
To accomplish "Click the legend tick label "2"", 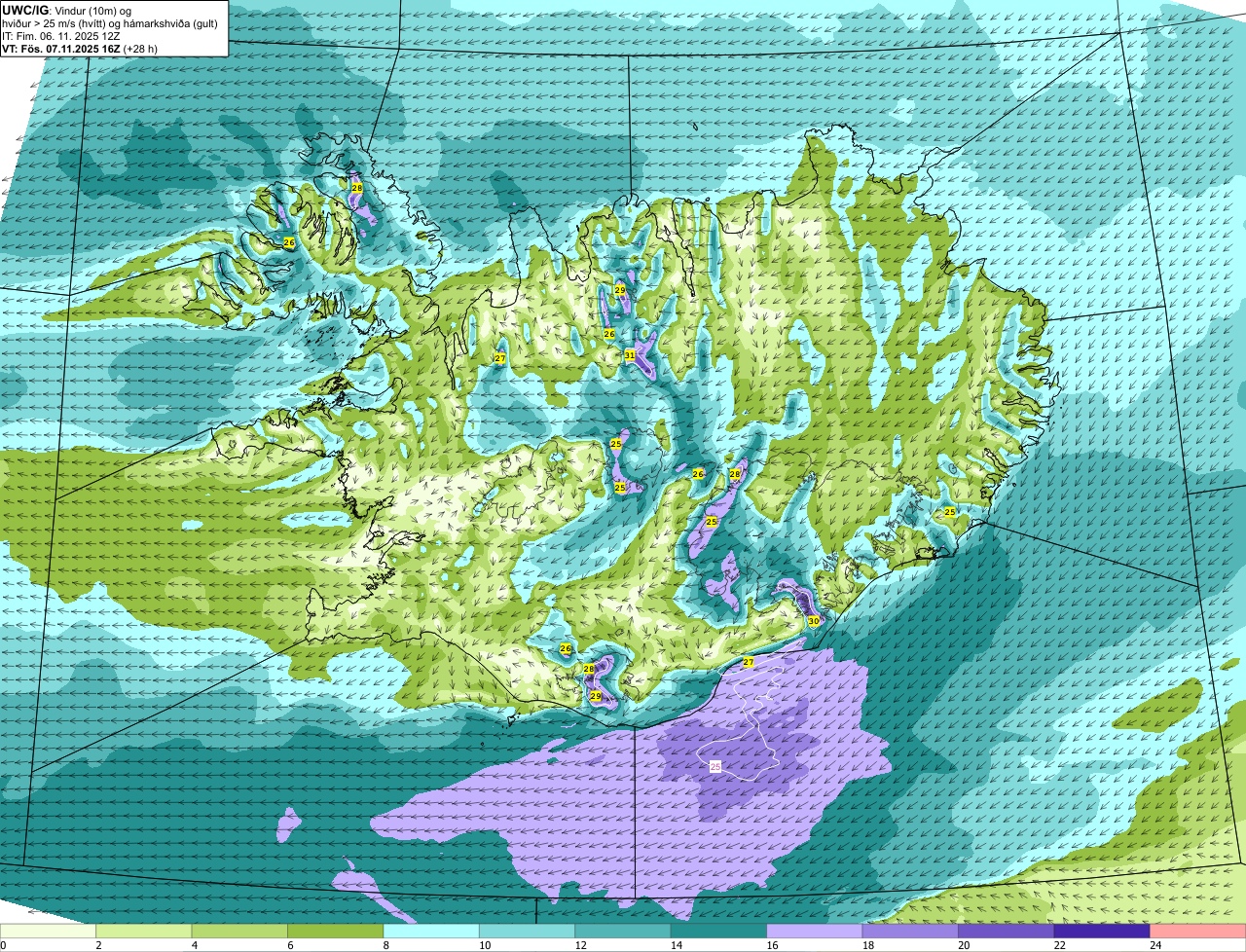I will click(x=98, y=944).
